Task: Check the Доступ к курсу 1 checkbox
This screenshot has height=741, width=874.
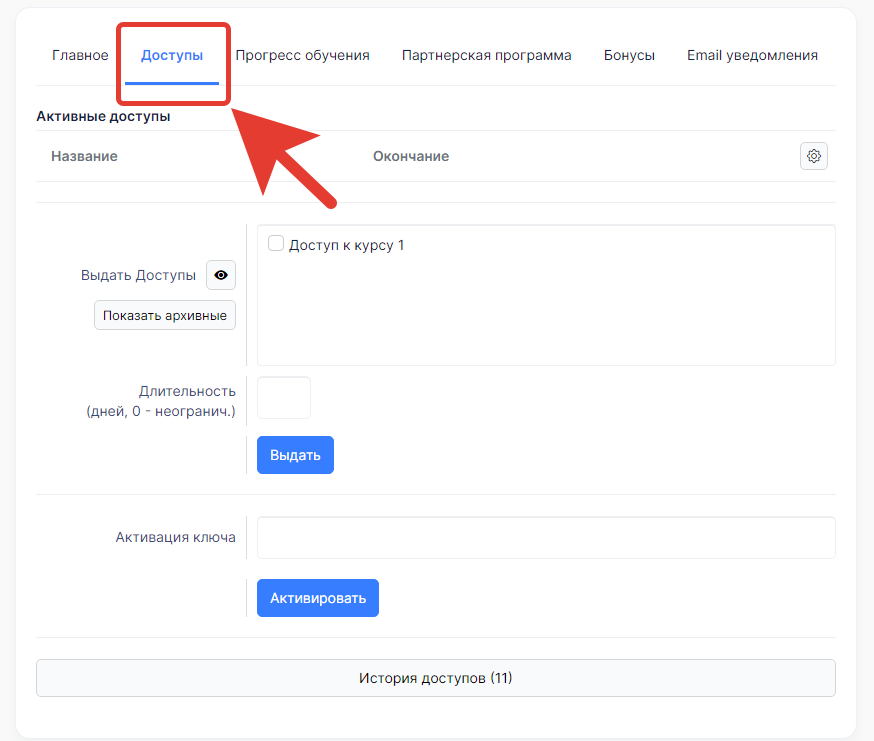Action: point(277,244)
